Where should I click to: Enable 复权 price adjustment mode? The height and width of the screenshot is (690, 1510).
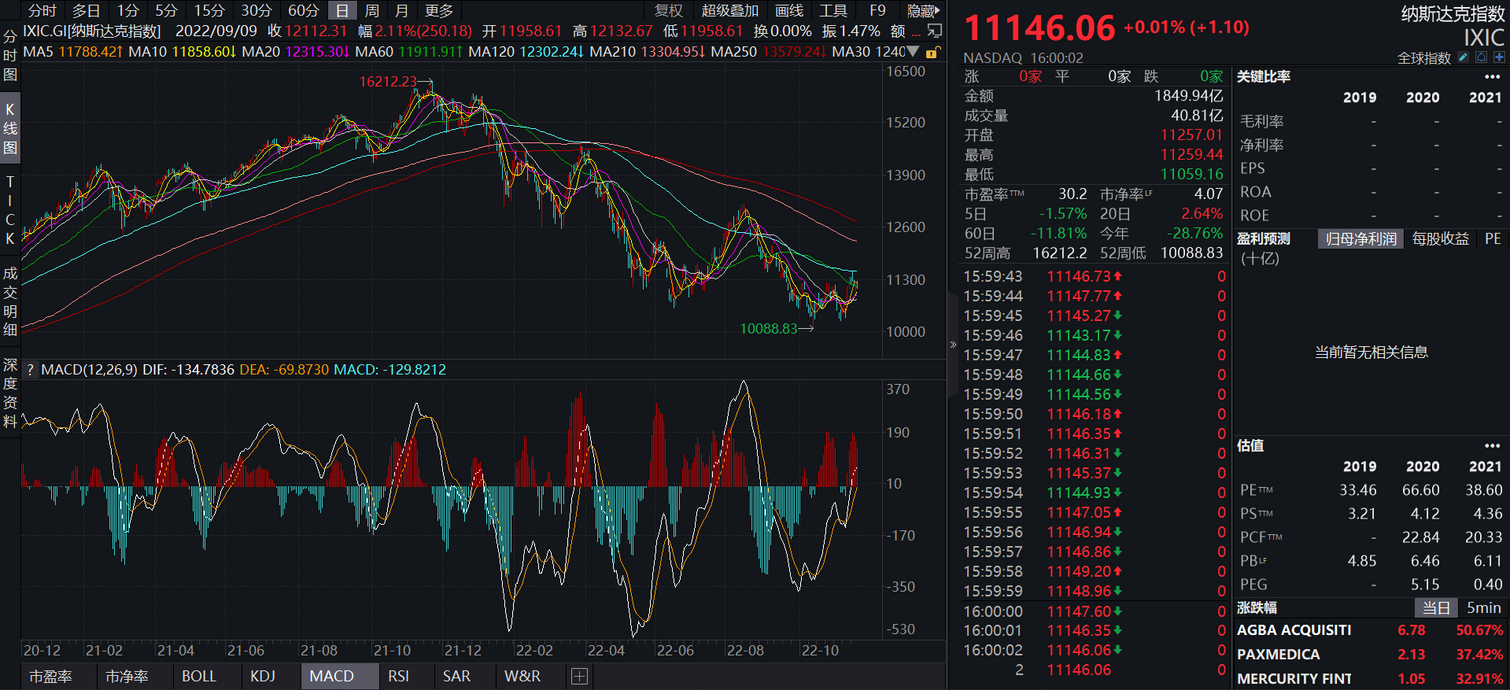coord(667,11)
